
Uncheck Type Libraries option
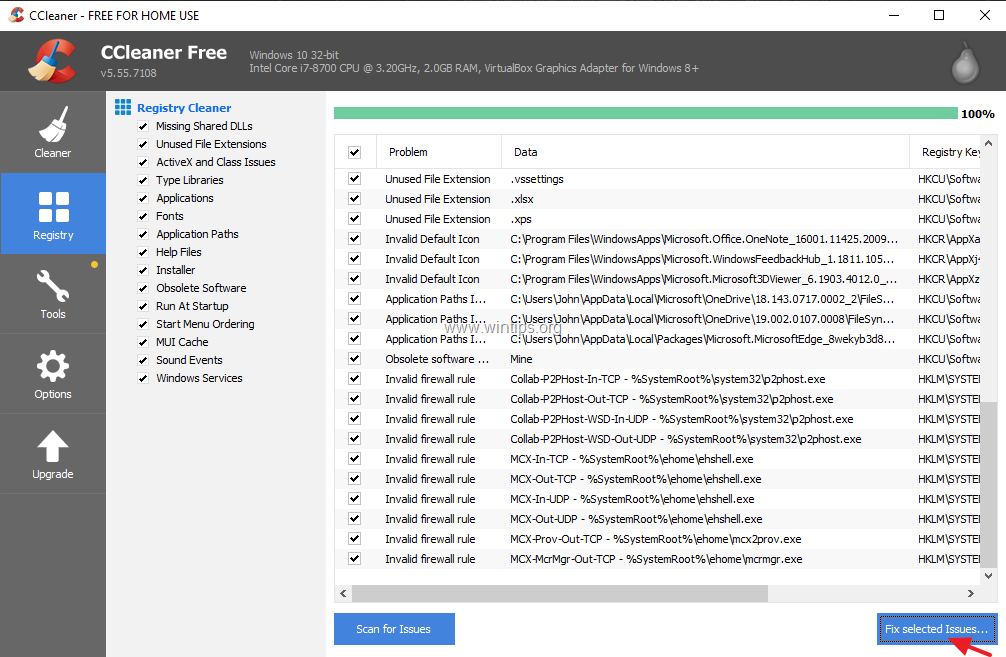[x=143, y=180]
